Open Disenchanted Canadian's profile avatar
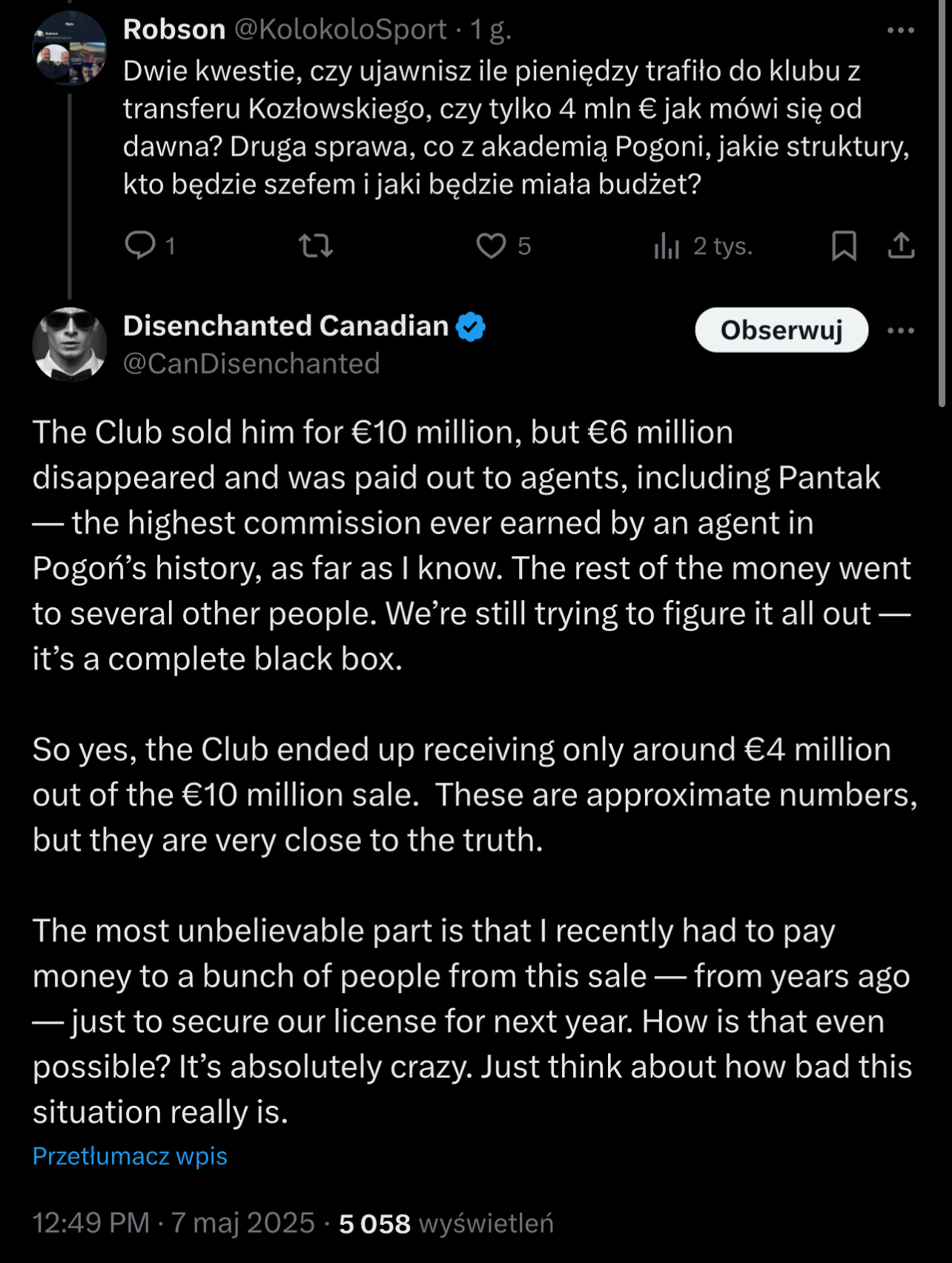 (70, 344)
